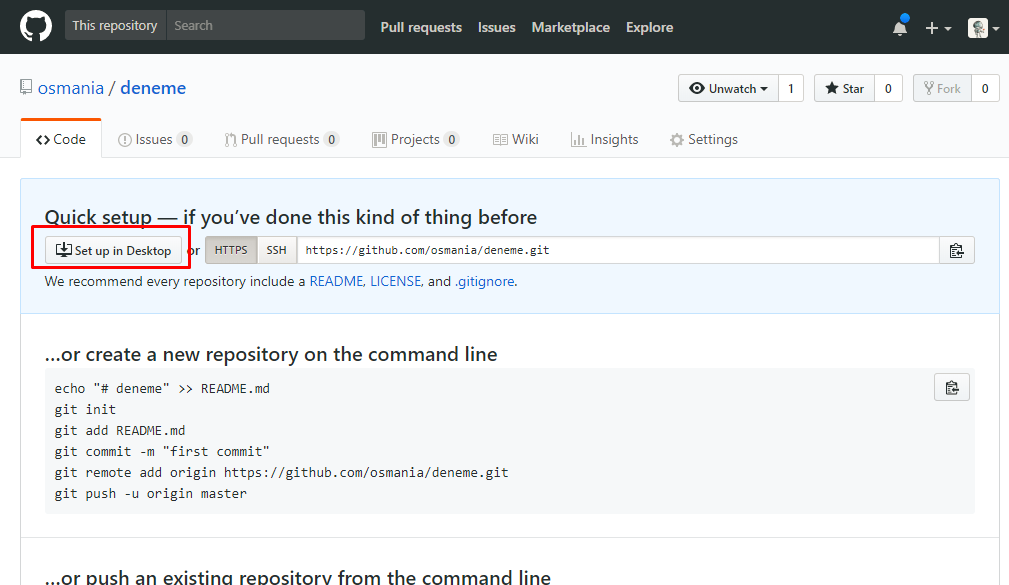This screenshot has height=585, width=1009.
Task: Copy the repository URL to clipboard
Action: (957, 250)
